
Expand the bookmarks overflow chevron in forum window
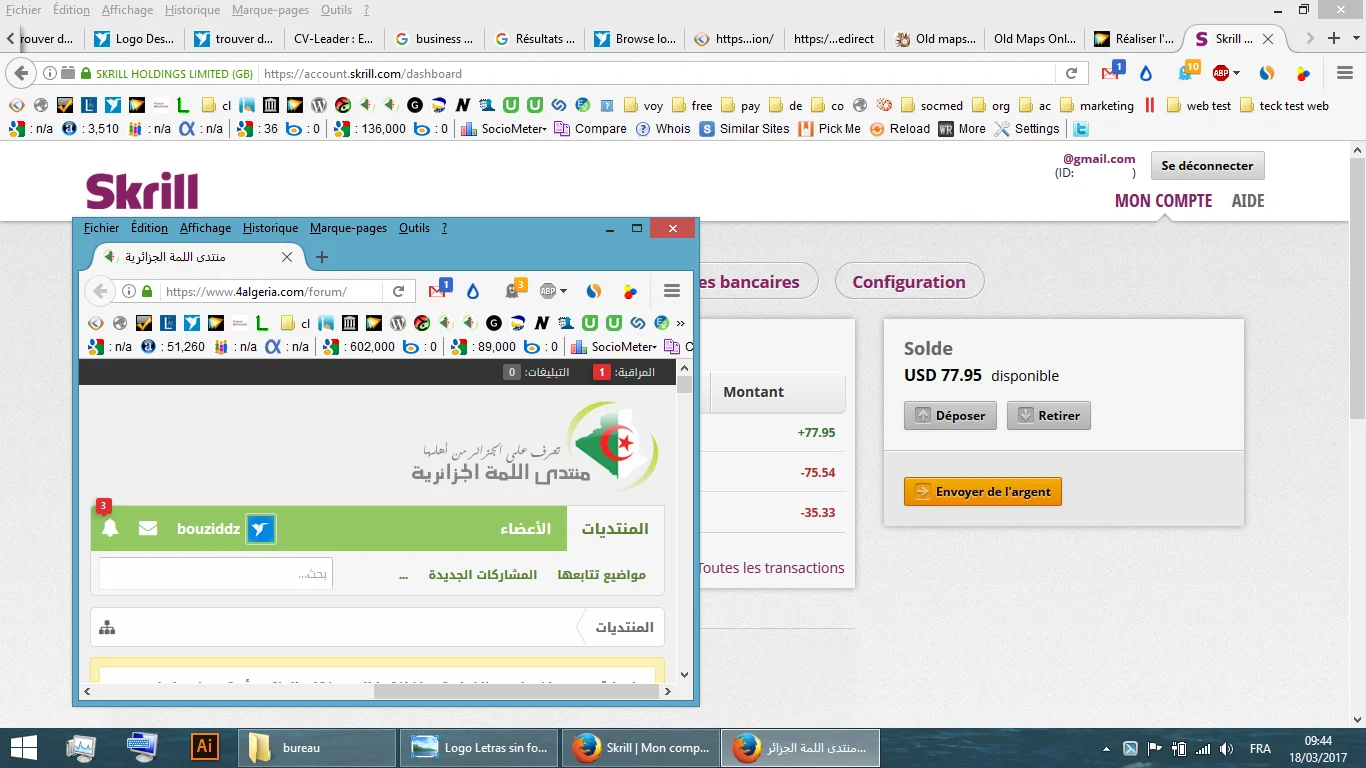point(680,323)
